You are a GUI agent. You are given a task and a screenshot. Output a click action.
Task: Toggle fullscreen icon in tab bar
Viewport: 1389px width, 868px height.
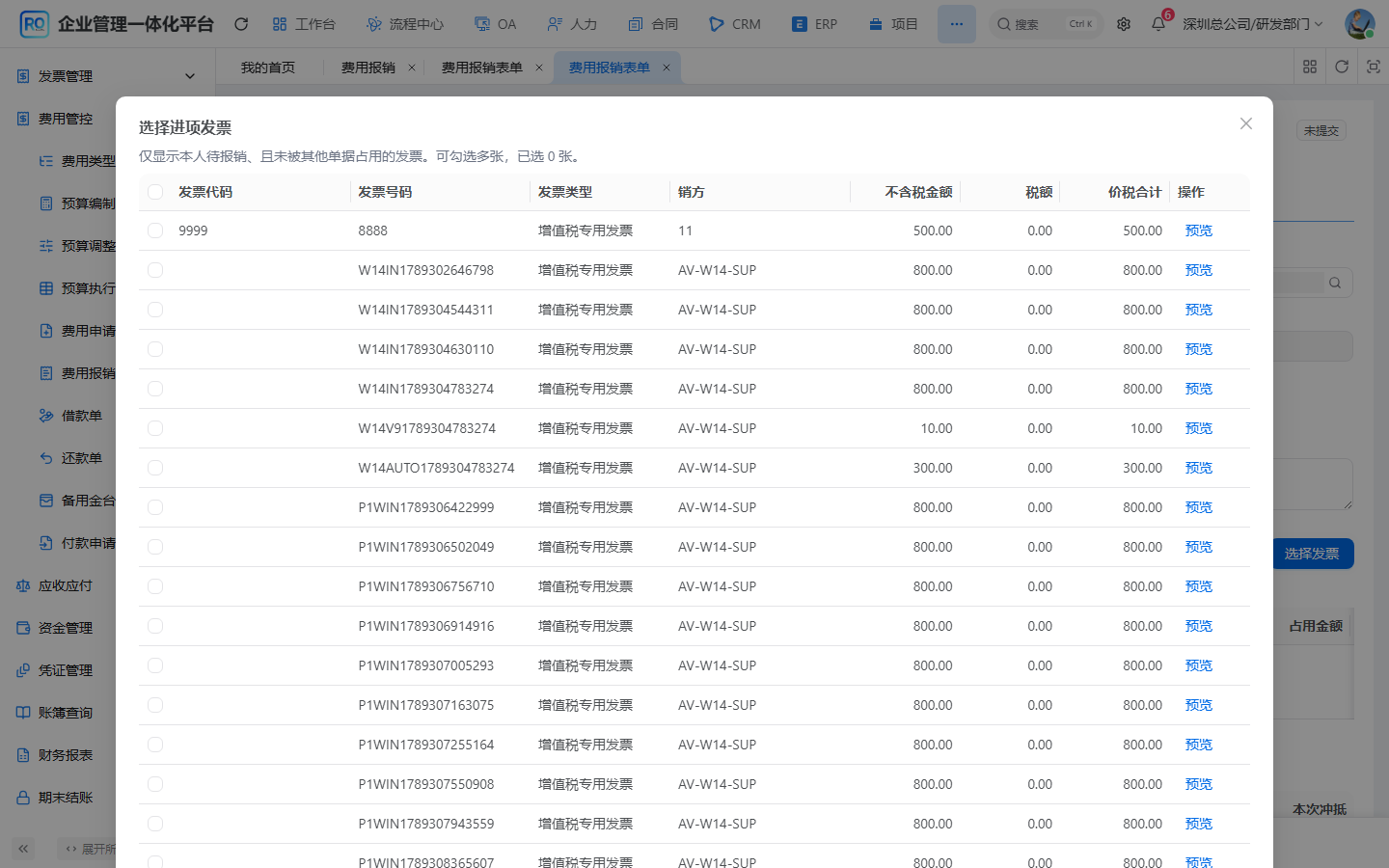pyautogui.click(x=1374, y=67)
